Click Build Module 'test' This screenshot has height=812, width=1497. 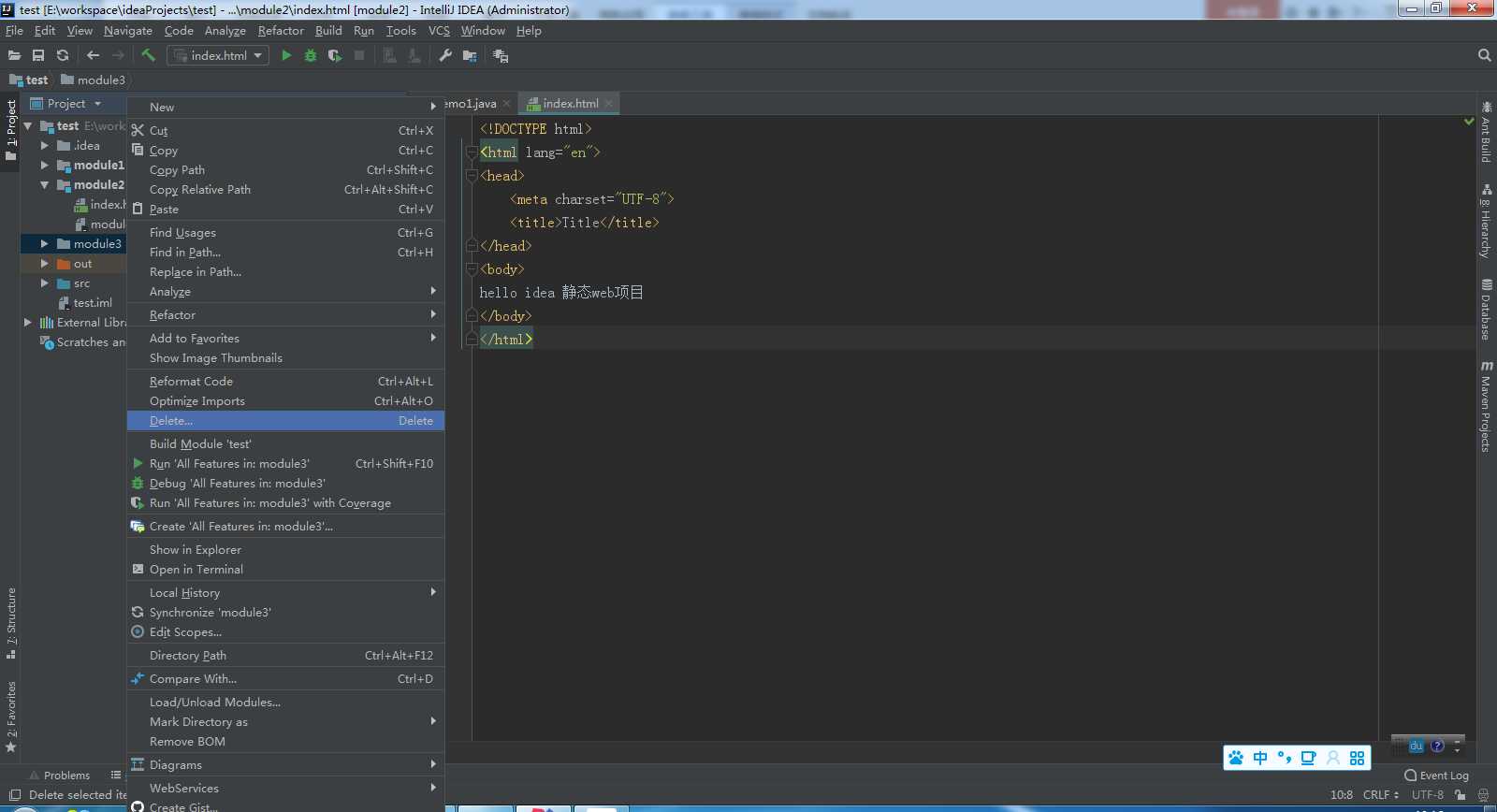(285, 444)
